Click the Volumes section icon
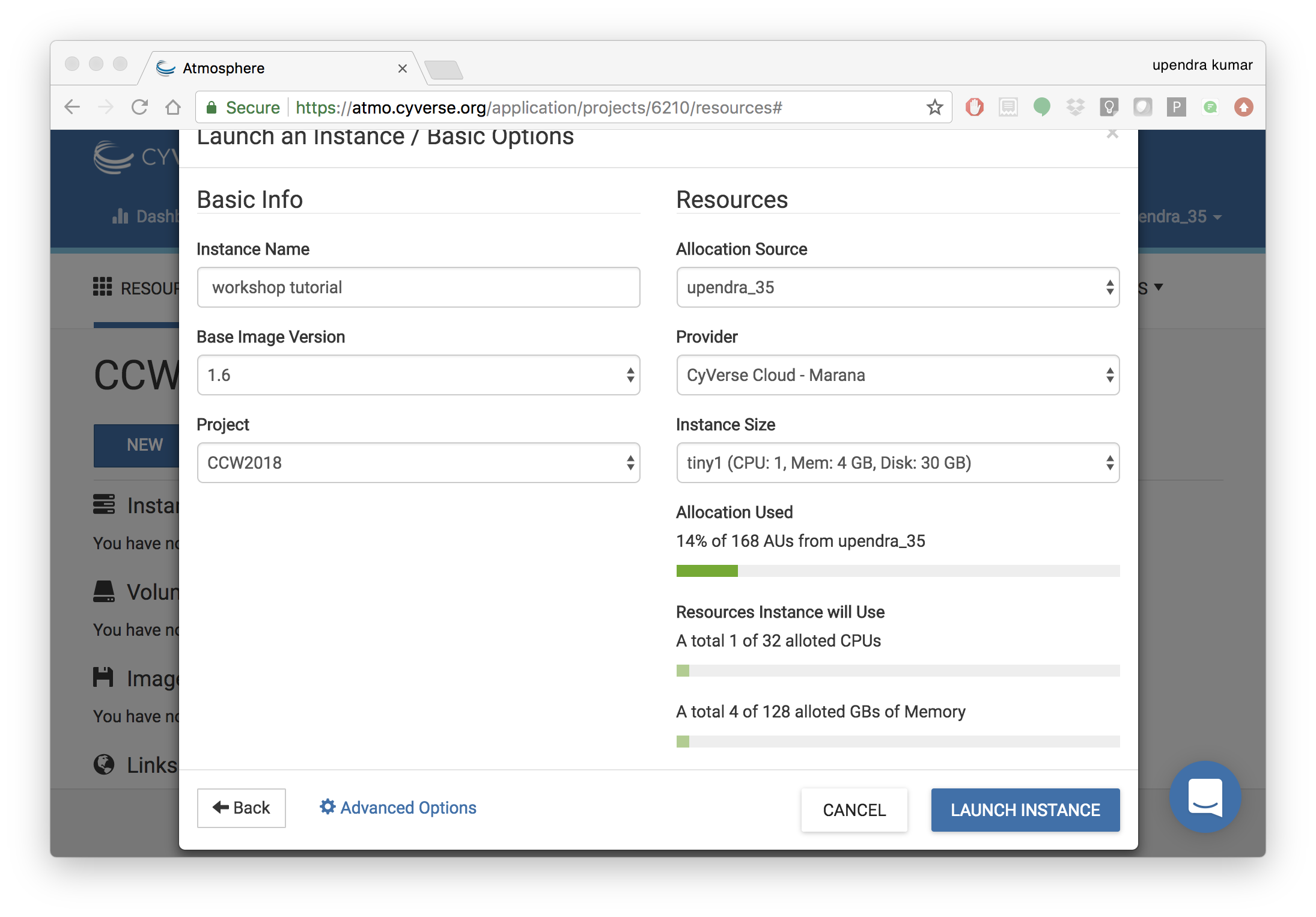 [x=104, y=591]
